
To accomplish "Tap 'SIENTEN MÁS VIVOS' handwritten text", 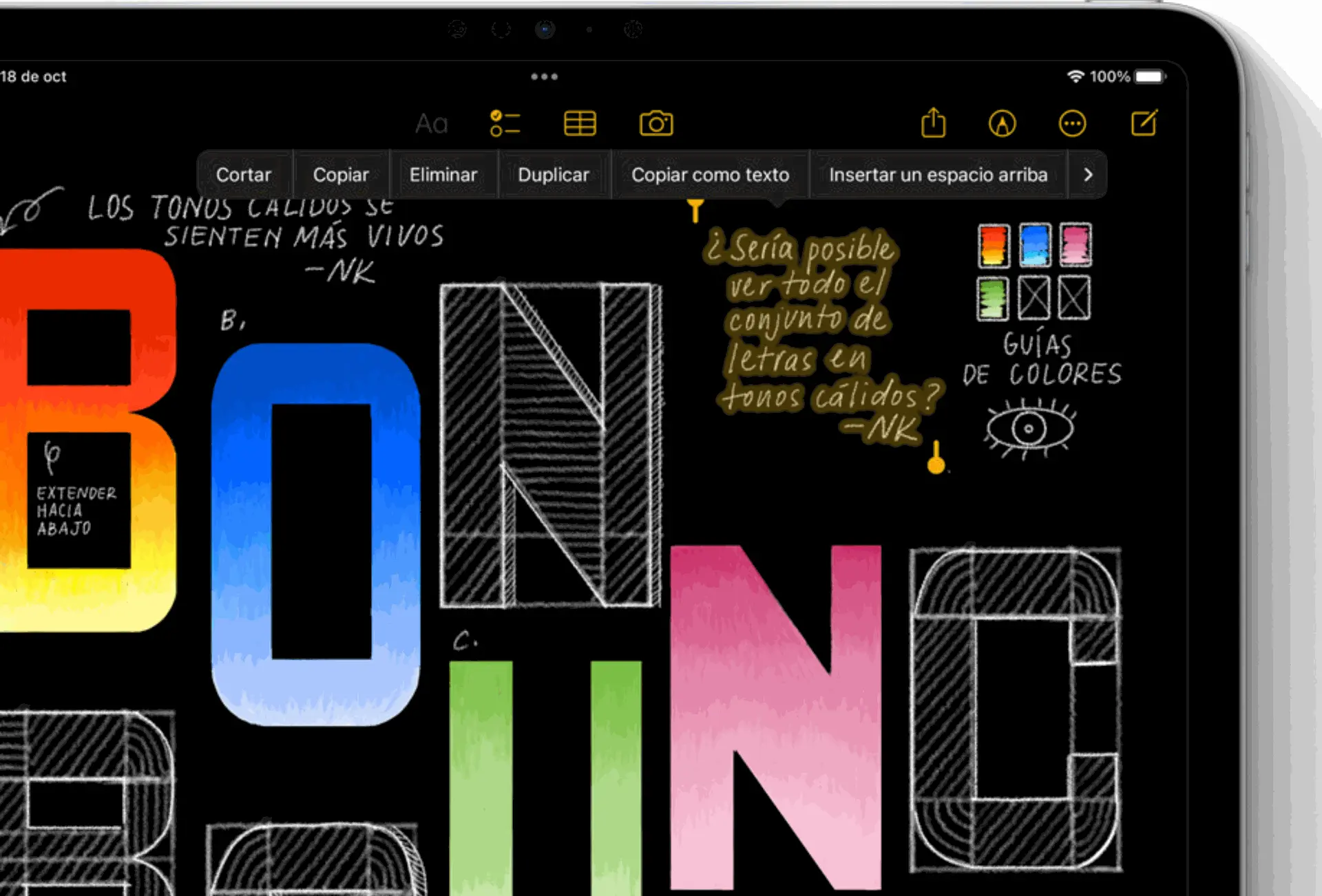I will point(303,237).
